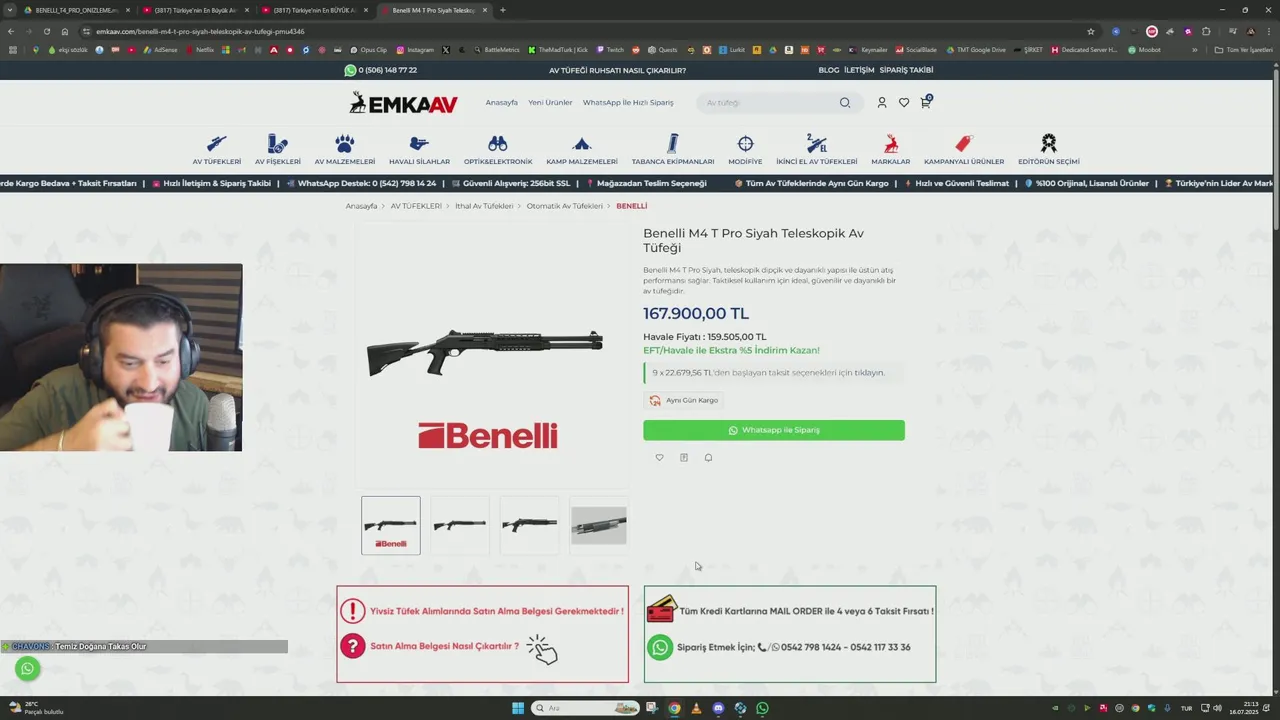Viewport: 1280px width, 720px height.
Task: Open WhatsApp İle Hızlı Sipariş menu item
Action: pos(628,102)
